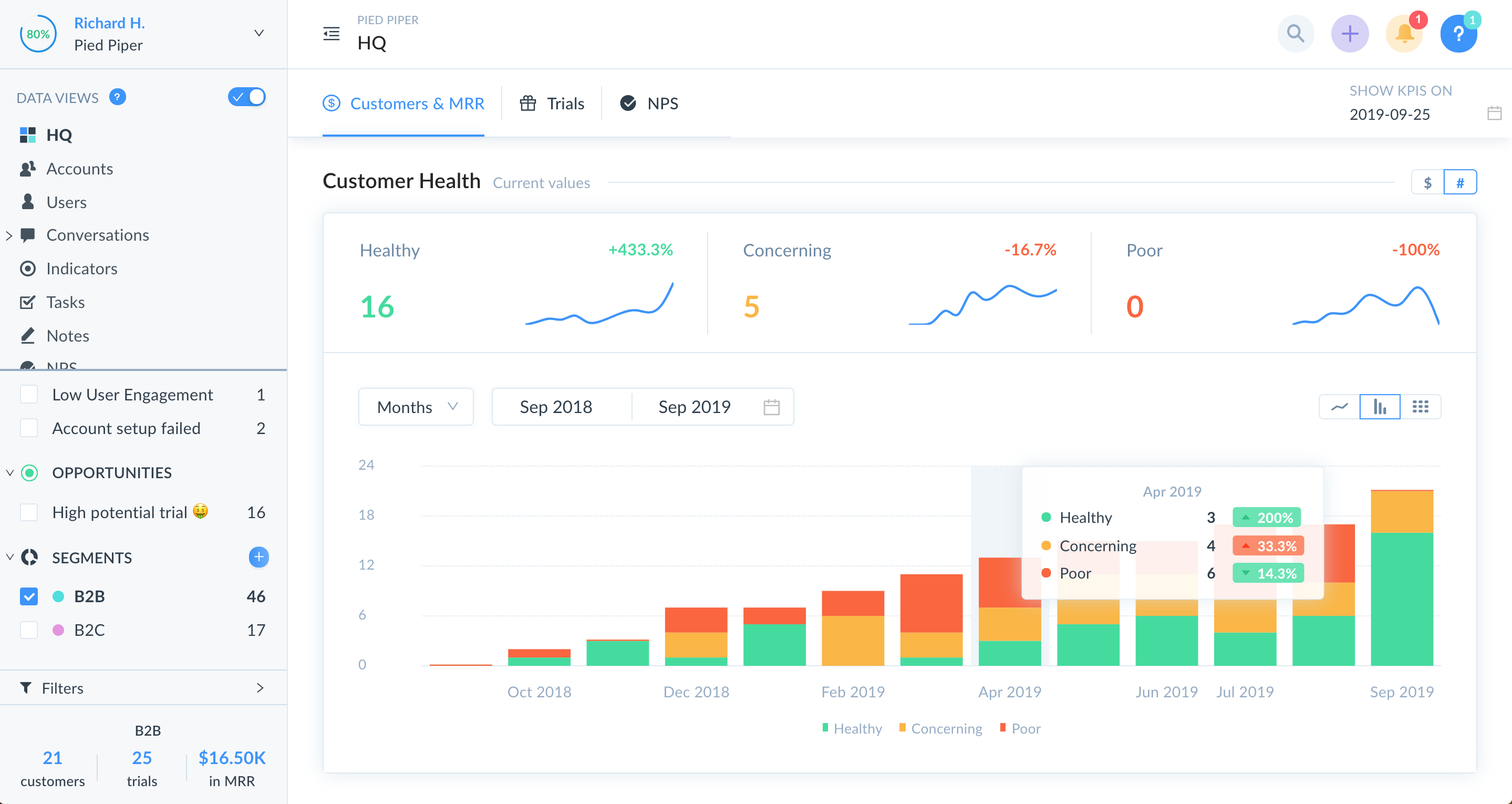Switch to bar chart view
The image size is (1512, 804).
[x=1380, y=406]
